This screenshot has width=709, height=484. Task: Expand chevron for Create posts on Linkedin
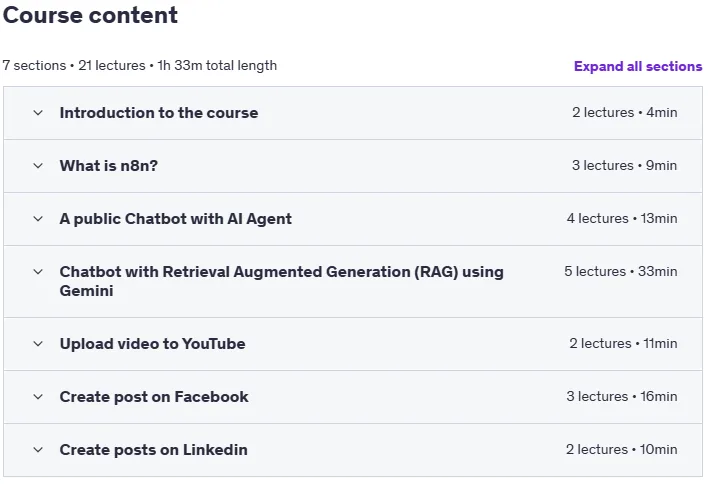pos(38,450)
